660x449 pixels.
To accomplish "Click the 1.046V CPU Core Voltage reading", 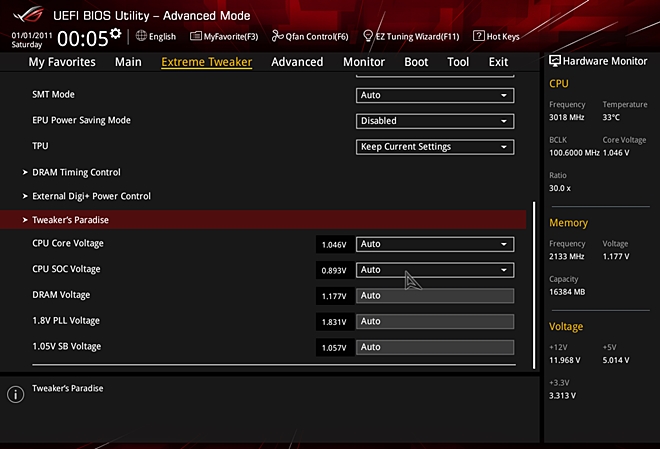I will tap(334, 244).
